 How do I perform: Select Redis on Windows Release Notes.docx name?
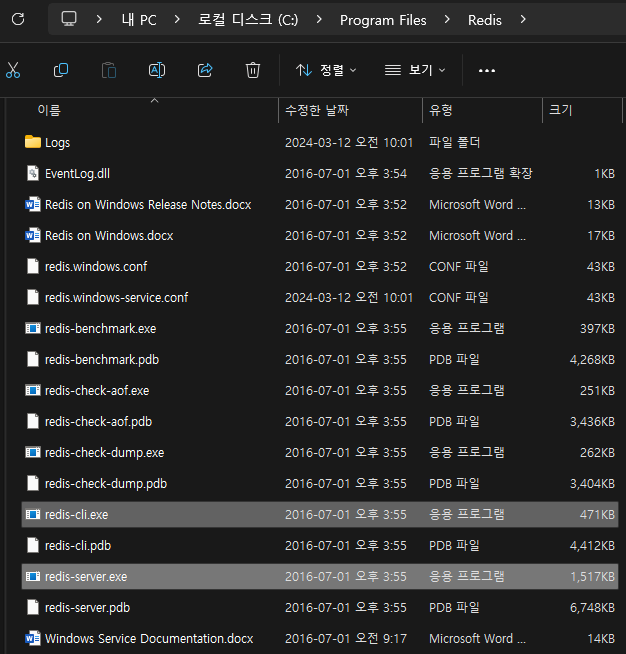148,204
